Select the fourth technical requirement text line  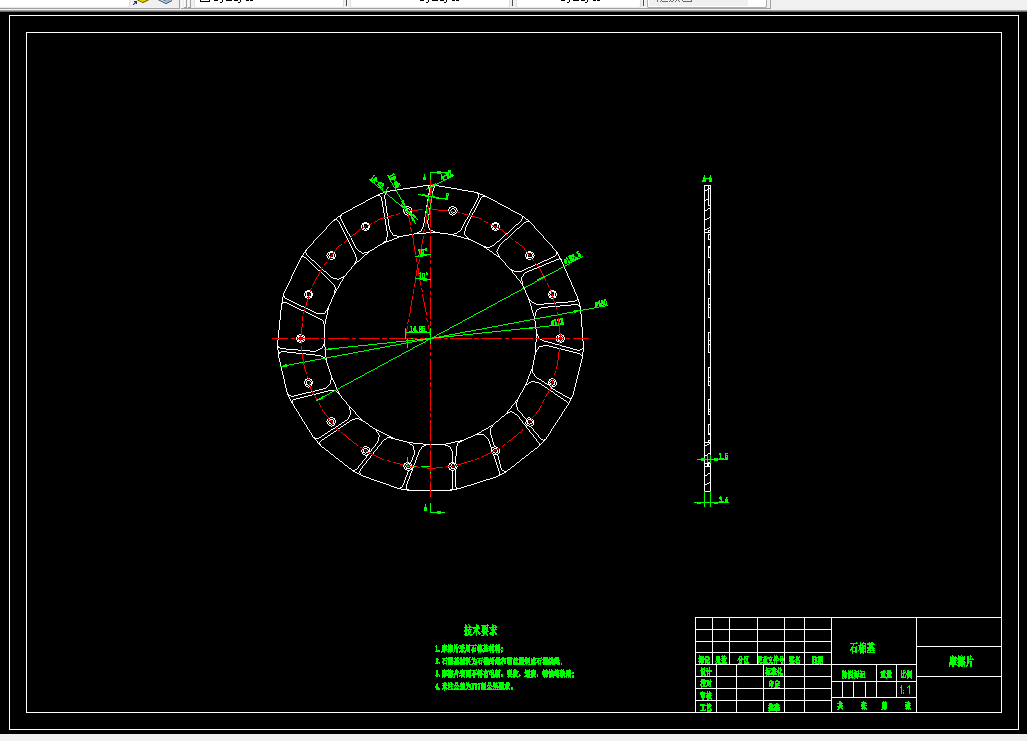coord(474,687)
